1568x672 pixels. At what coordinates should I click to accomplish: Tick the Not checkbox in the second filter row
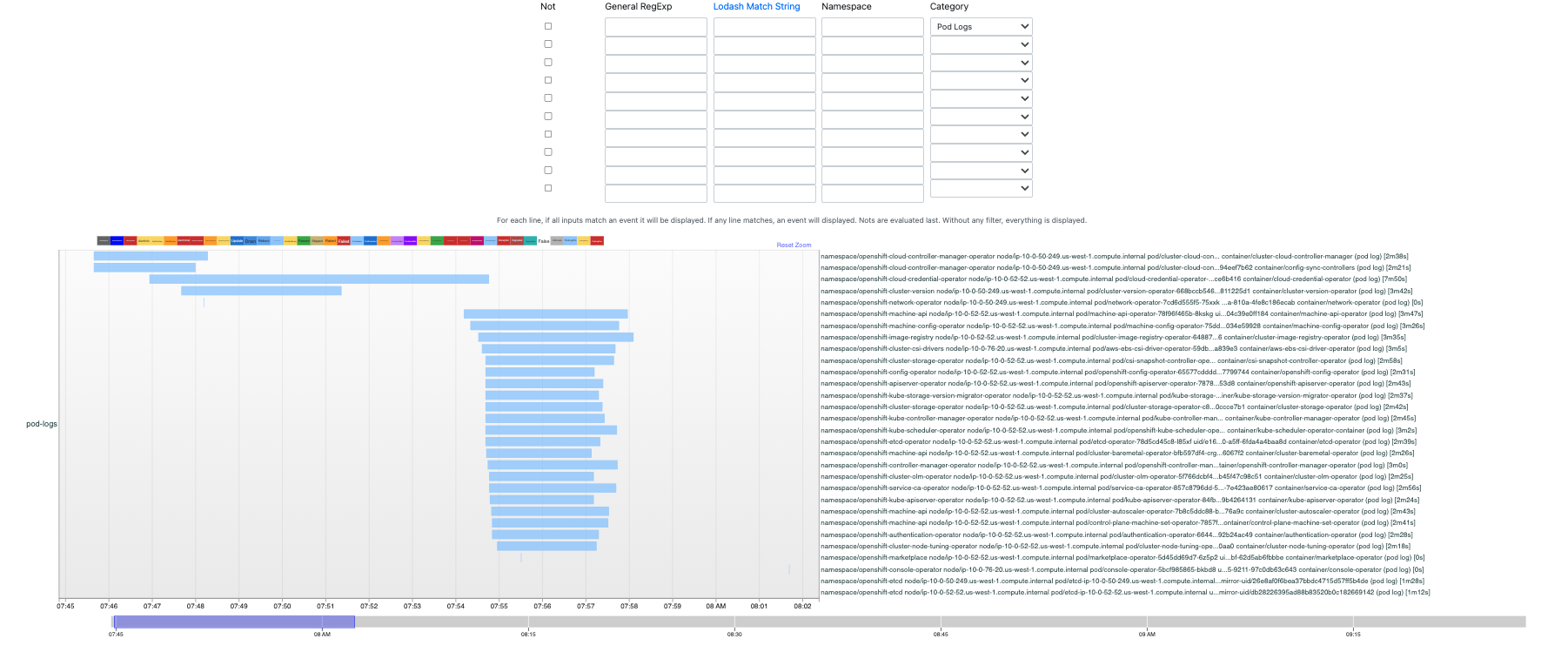click(x=548, y=44)
